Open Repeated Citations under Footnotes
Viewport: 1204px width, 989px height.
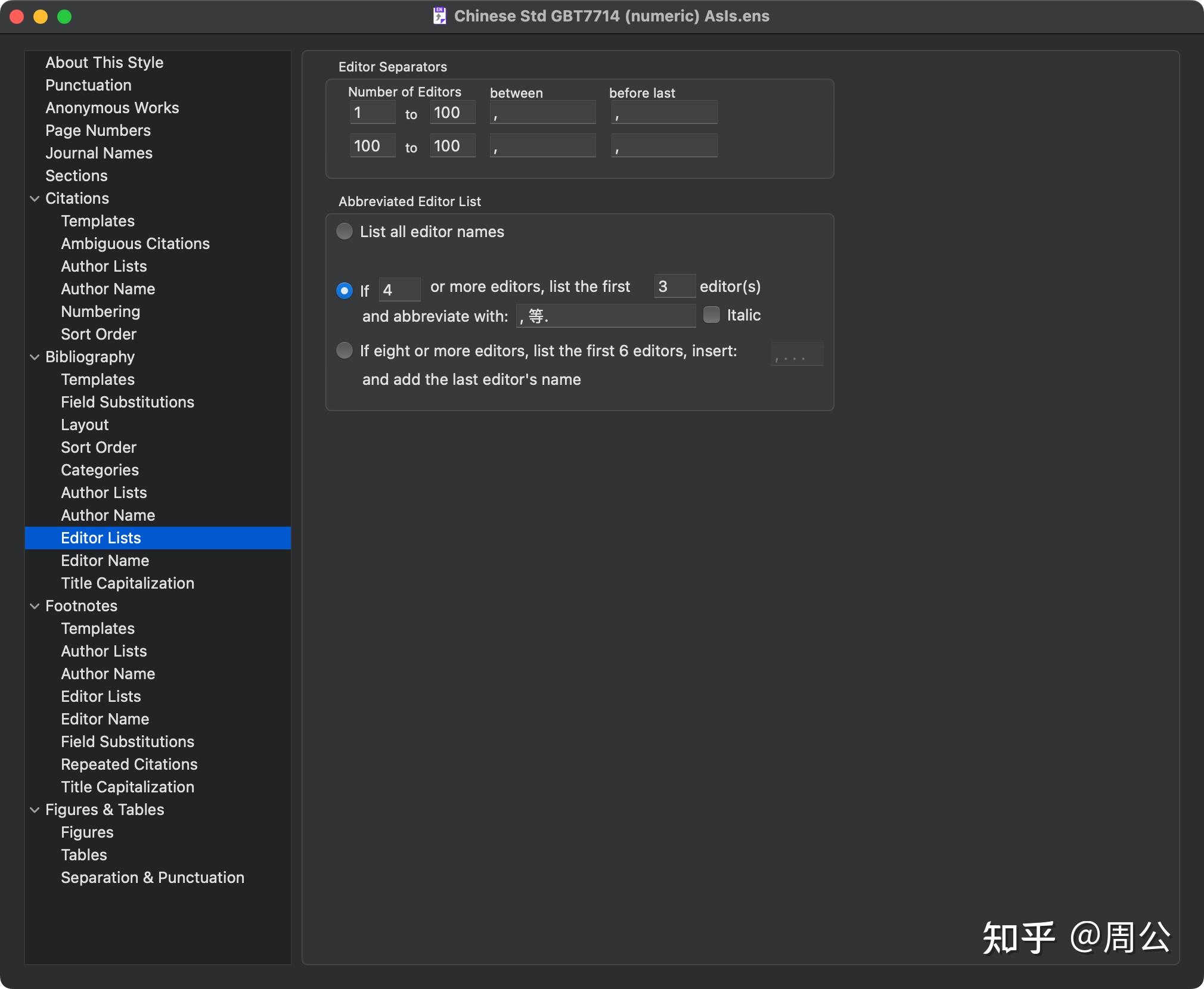[129, 764]
